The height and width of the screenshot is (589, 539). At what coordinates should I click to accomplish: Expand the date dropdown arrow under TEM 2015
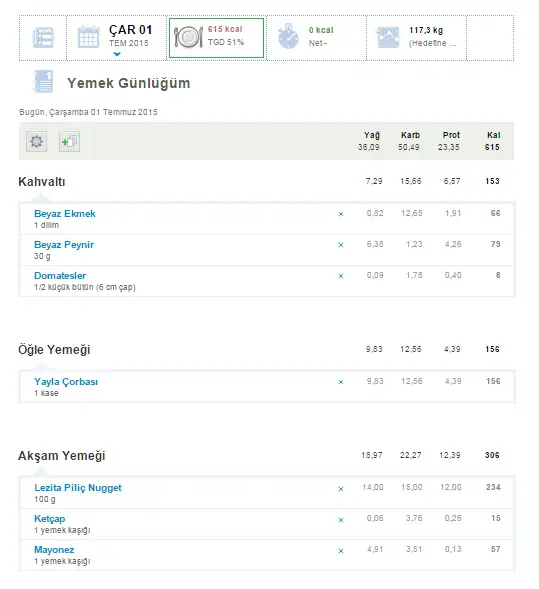pos(117,54)
